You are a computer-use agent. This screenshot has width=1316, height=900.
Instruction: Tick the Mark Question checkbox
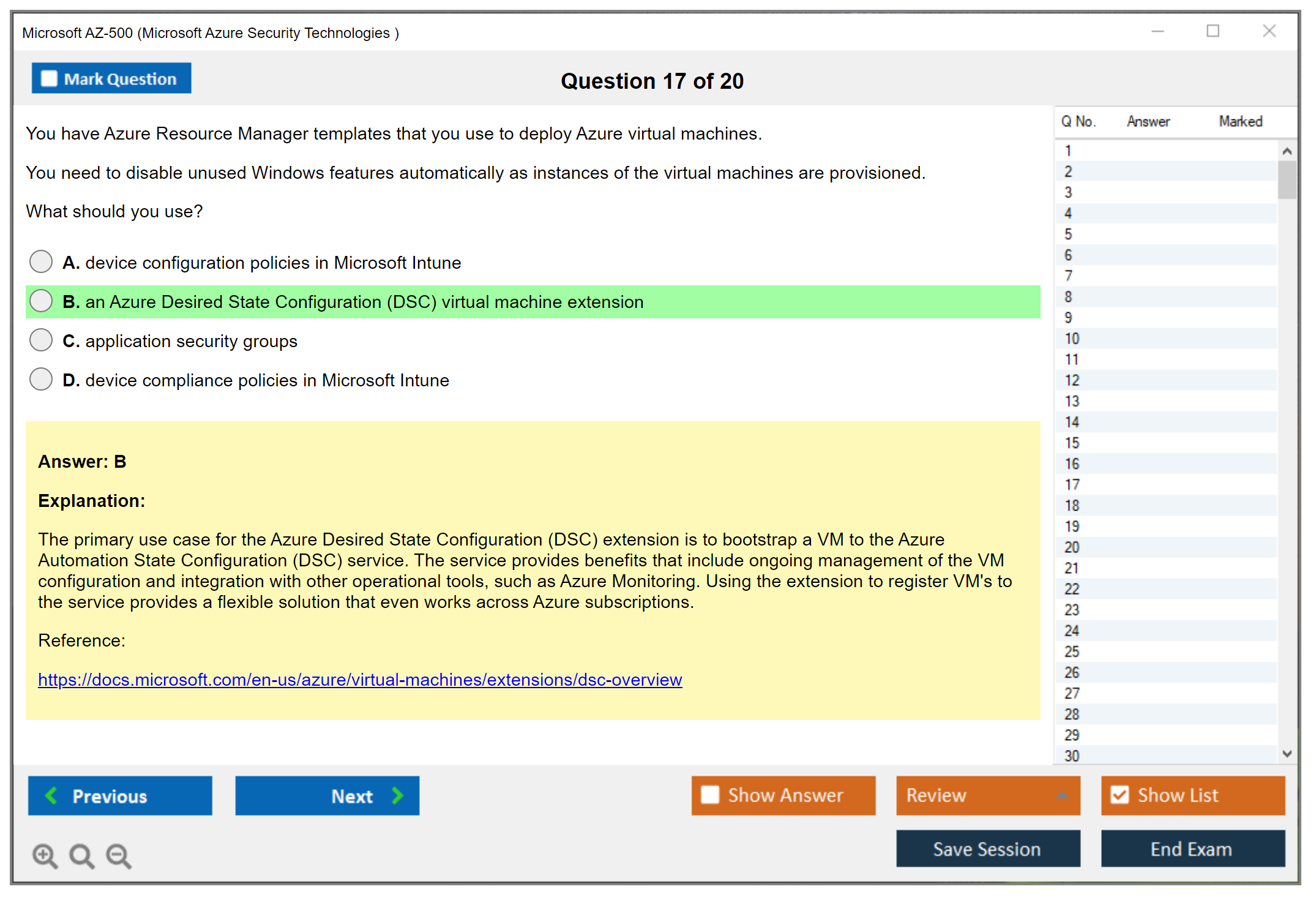pyautogui.click(x=49, y=79)
